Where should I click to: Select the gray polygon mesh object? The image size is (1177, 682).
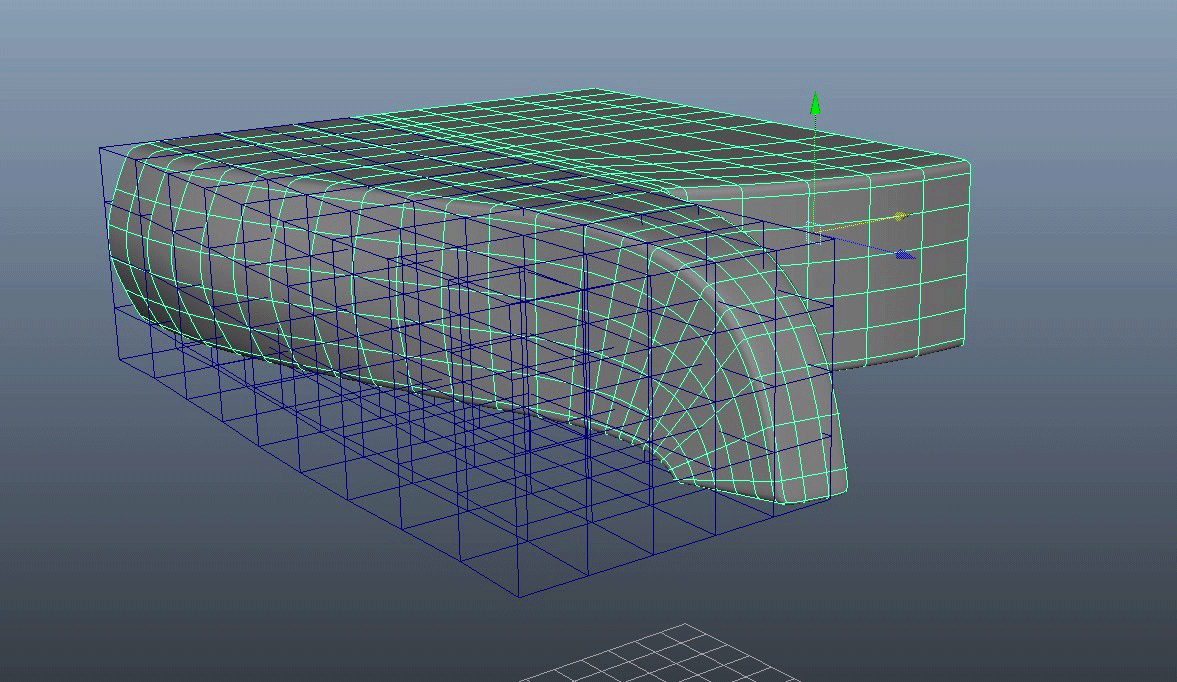pos(538,296)
